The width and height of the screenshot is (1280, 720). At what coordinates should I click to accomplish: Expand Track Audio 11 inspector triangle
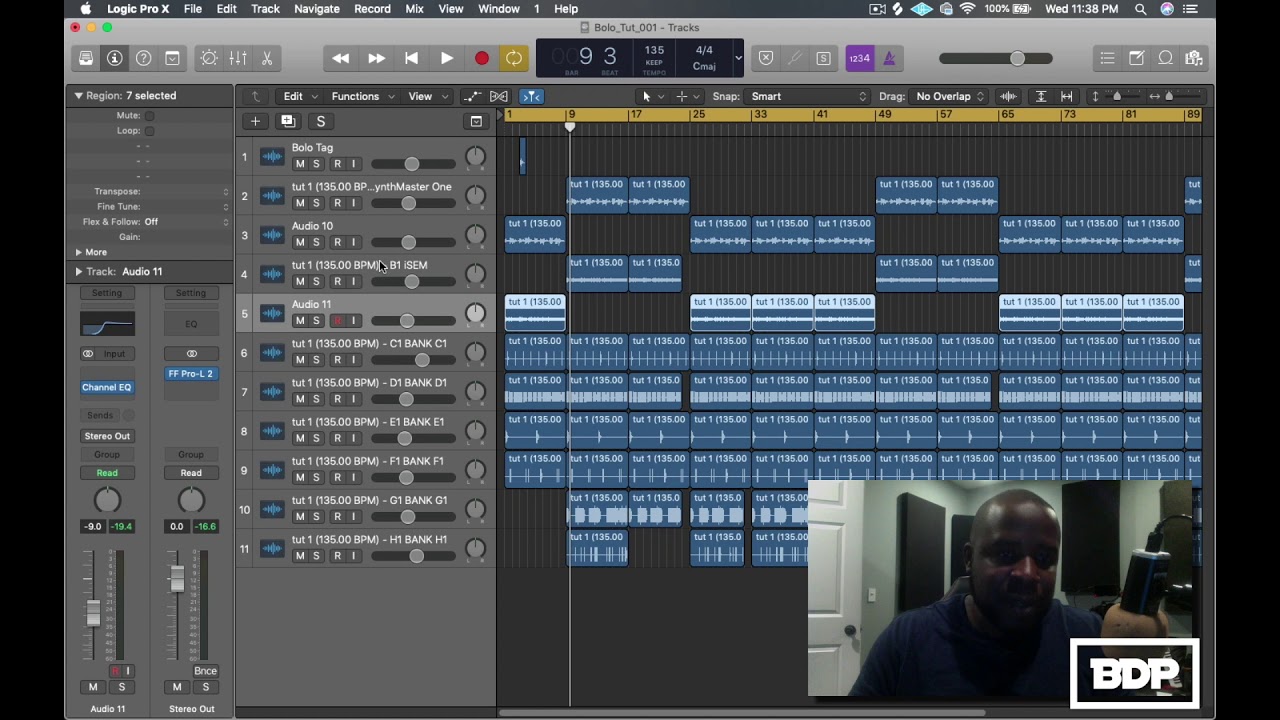pyautogui.click(x=78, y=271)
